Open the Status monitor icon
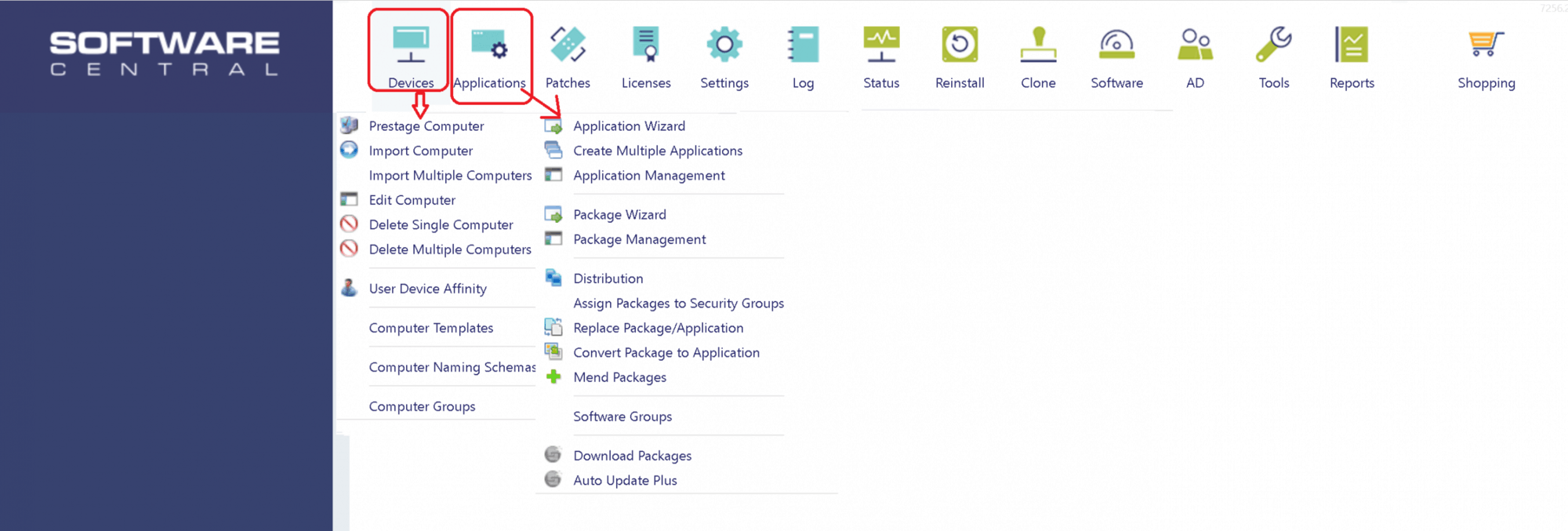This screenshot has height=531, width=1568. coord(881,45)
